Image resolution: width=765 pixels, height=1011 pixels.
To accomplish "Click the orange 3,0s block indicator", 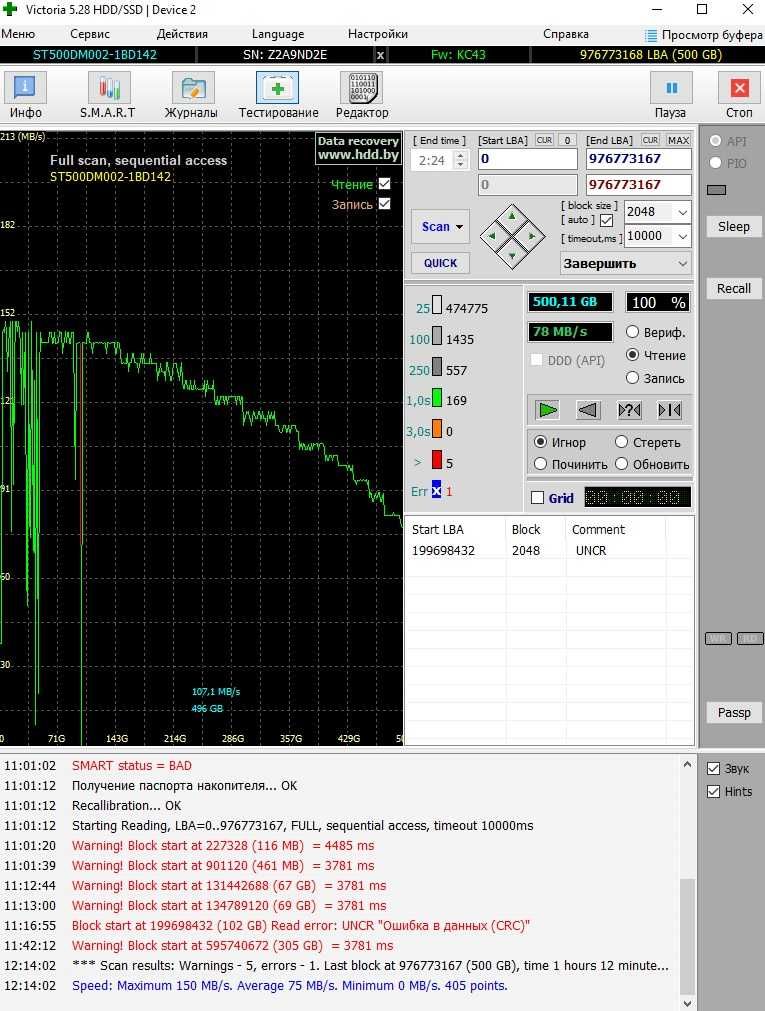I will point(437,429).
